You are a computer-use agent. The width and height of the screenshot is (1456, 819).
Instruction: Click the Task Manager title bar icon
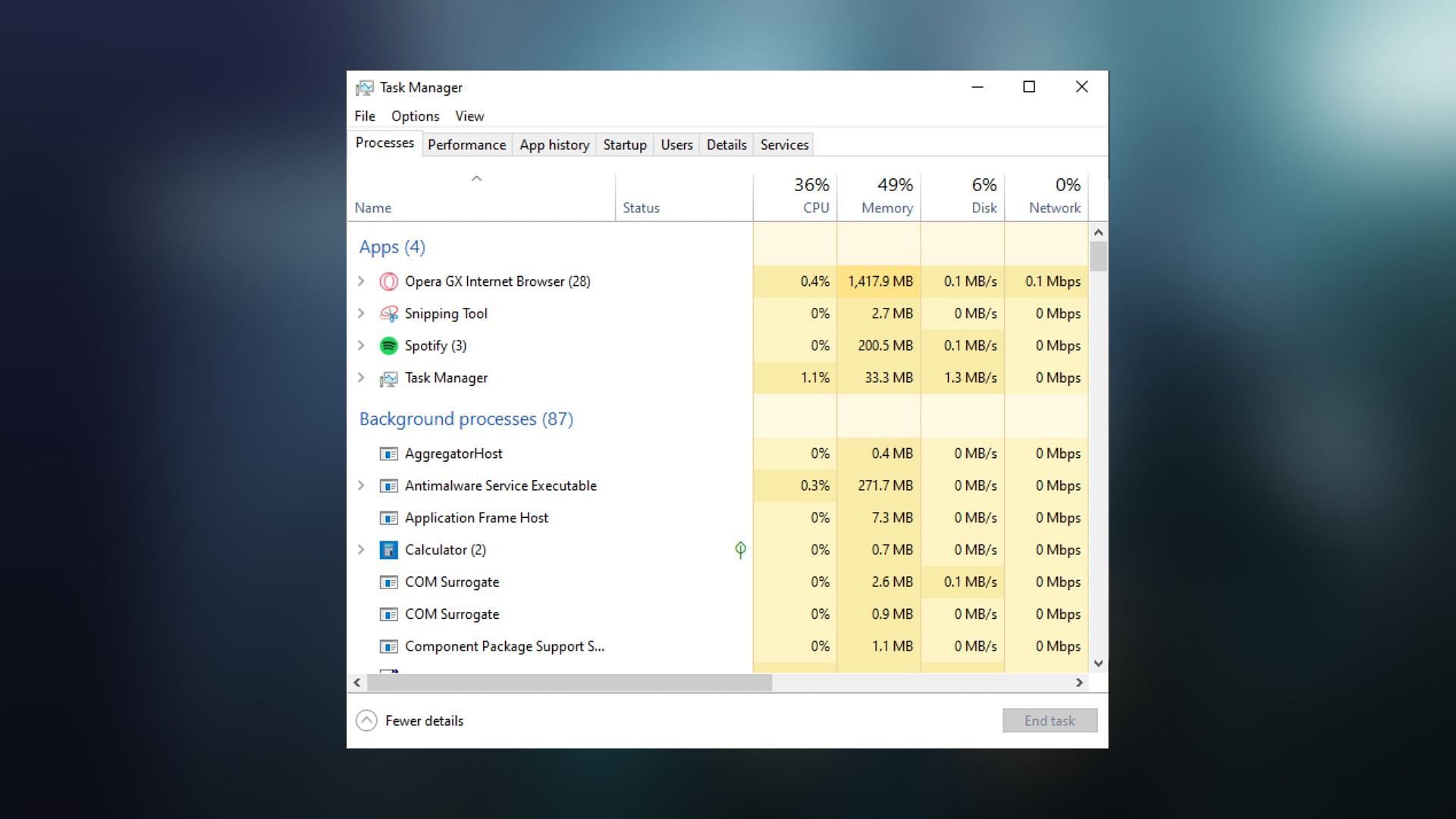tap(365, 88)
